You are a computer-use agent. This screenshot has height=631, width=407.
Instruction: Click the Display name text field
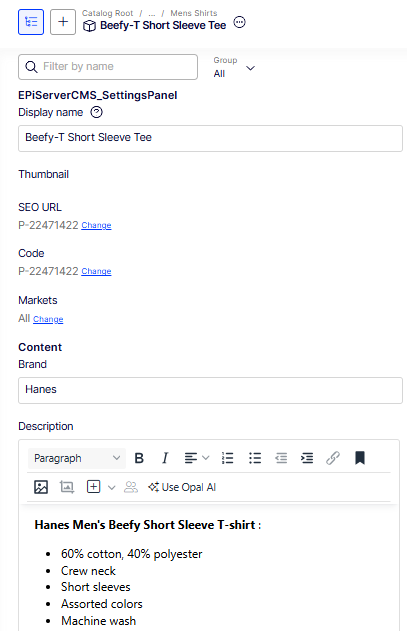pos(210,138)
